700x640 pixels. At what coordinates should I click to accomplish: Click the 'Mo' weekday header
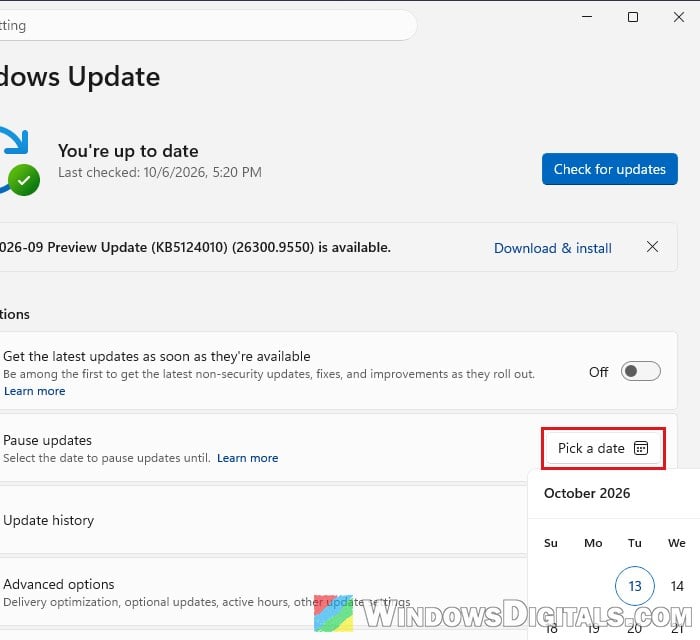coord(593,543)
